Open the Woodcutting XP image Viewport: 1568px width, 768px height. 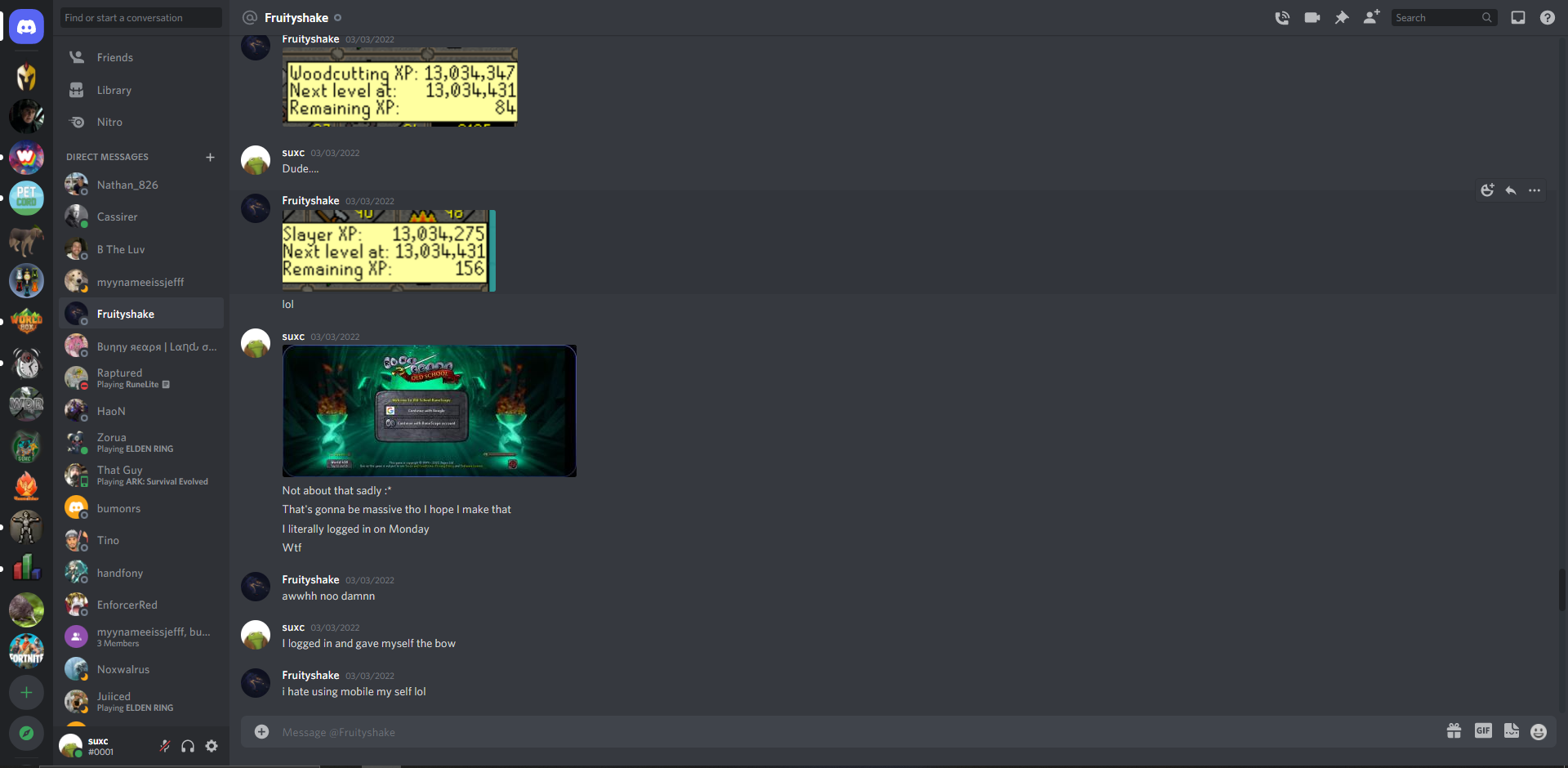(x=400, y=86)
